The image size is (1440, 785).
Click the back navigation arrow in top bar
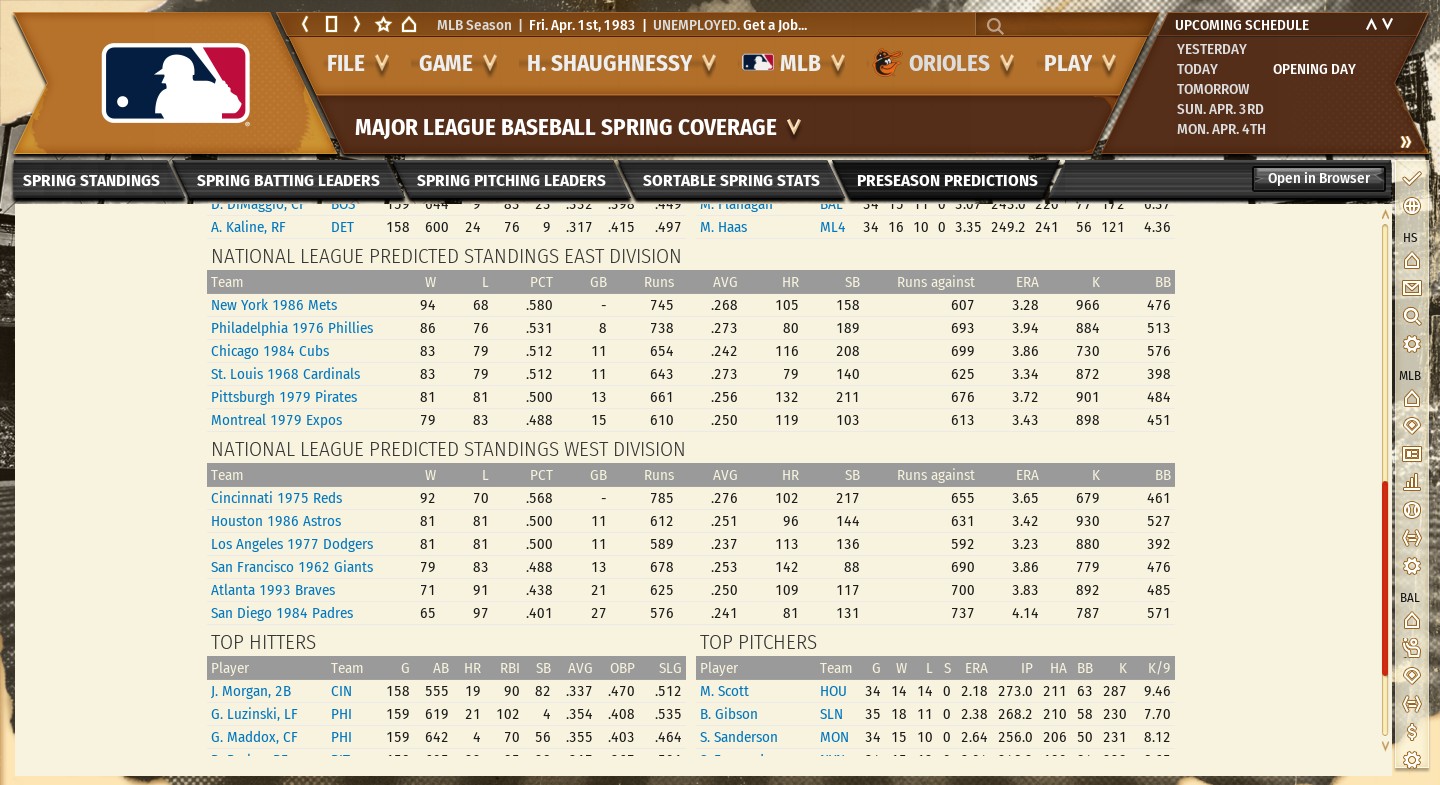coord(306,25)
